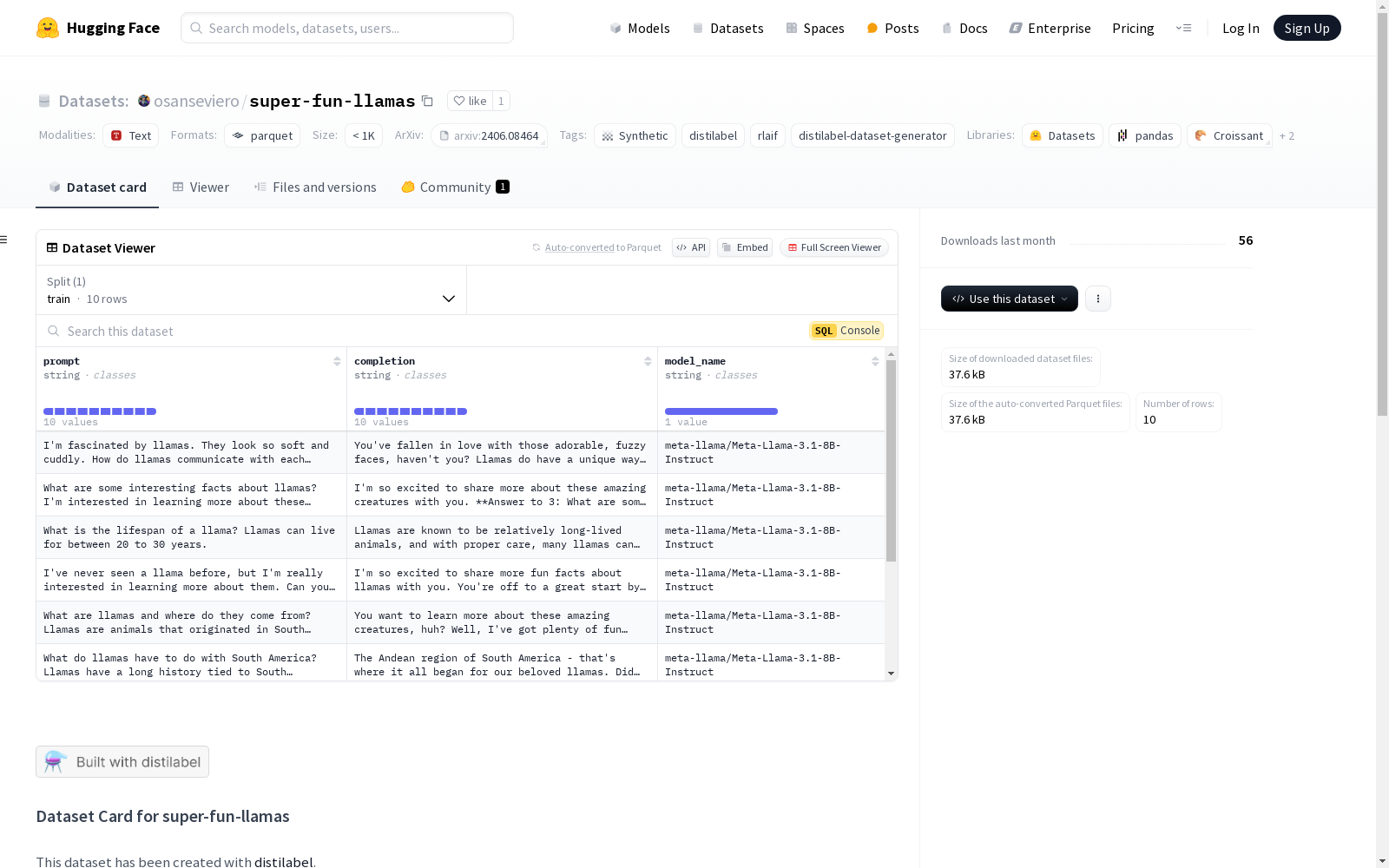Sort the prompt column
Viewport: 1389px width, 868px height.
click(x=337, y=361)
